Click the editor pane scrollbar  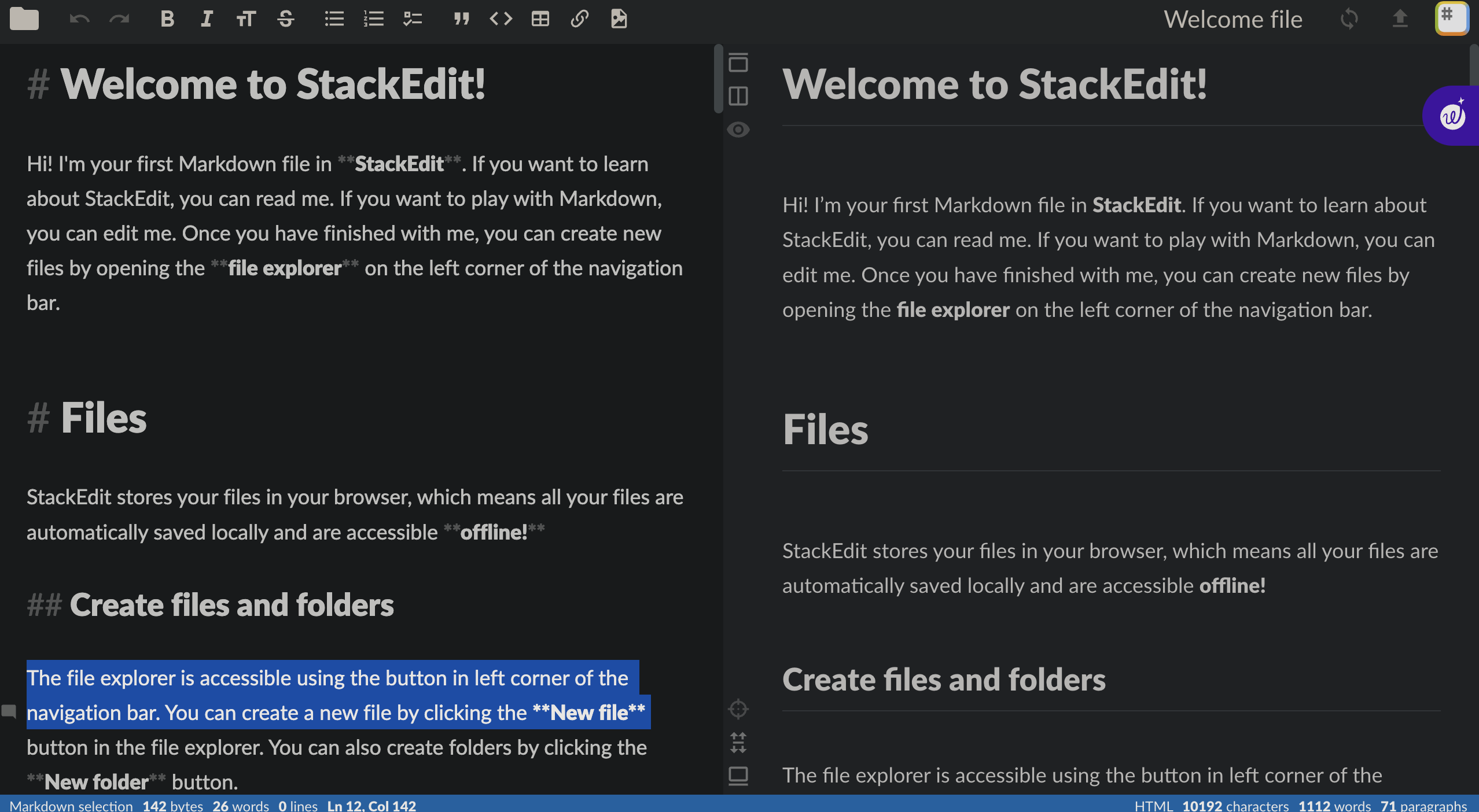718,79
